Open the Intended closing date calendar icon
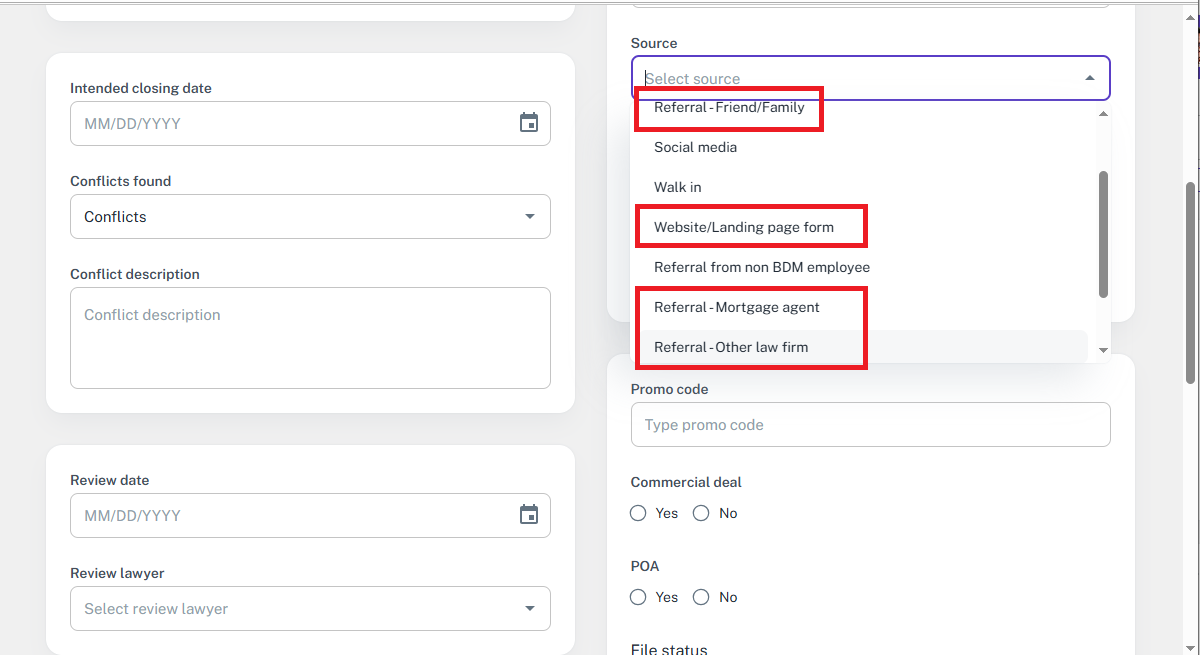 coord(529,123)
